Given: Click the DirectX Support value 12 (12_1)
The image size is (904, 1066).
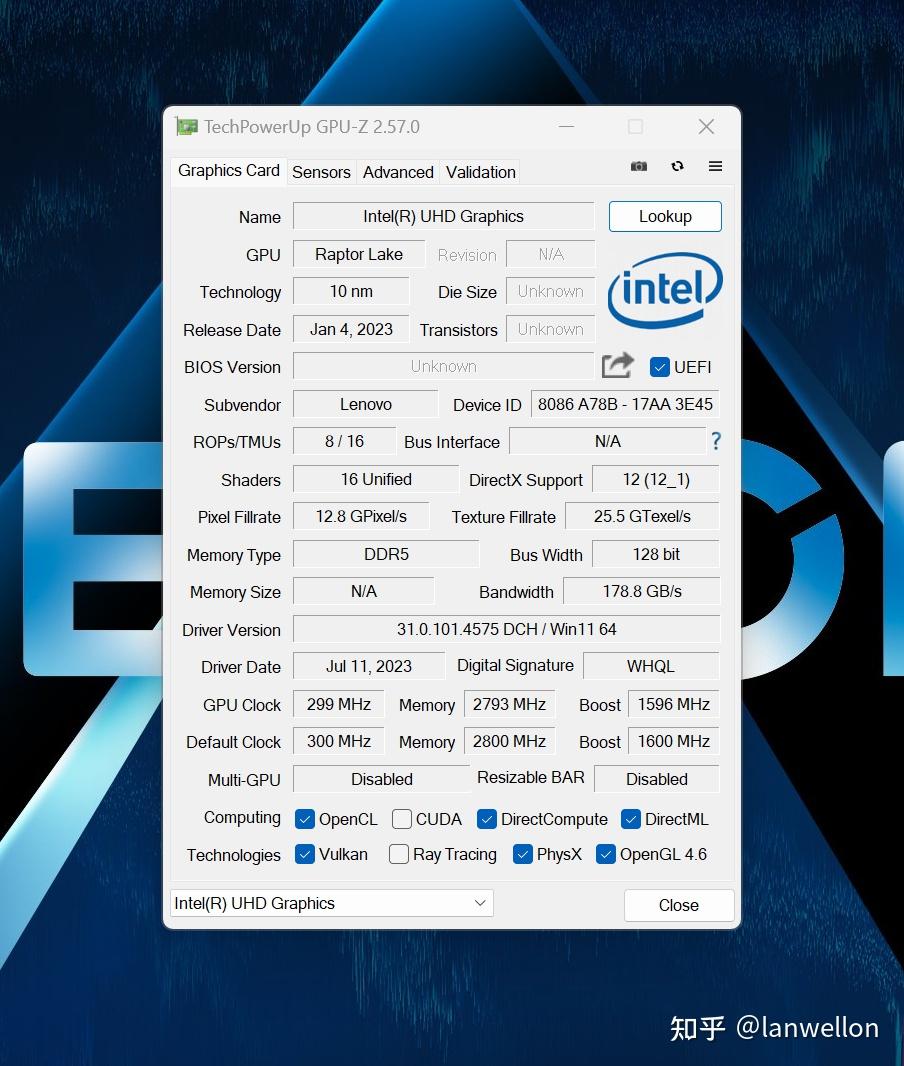Looking at the screenshot, I should point(656,479).
